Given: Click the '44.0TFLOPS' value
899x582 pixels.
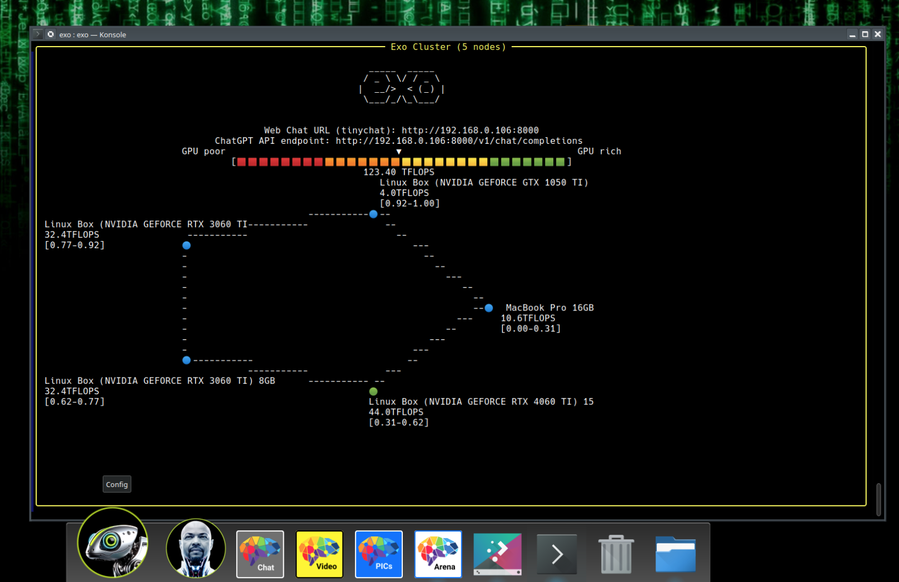Looking at the screenshot, I should coord(396,412).
